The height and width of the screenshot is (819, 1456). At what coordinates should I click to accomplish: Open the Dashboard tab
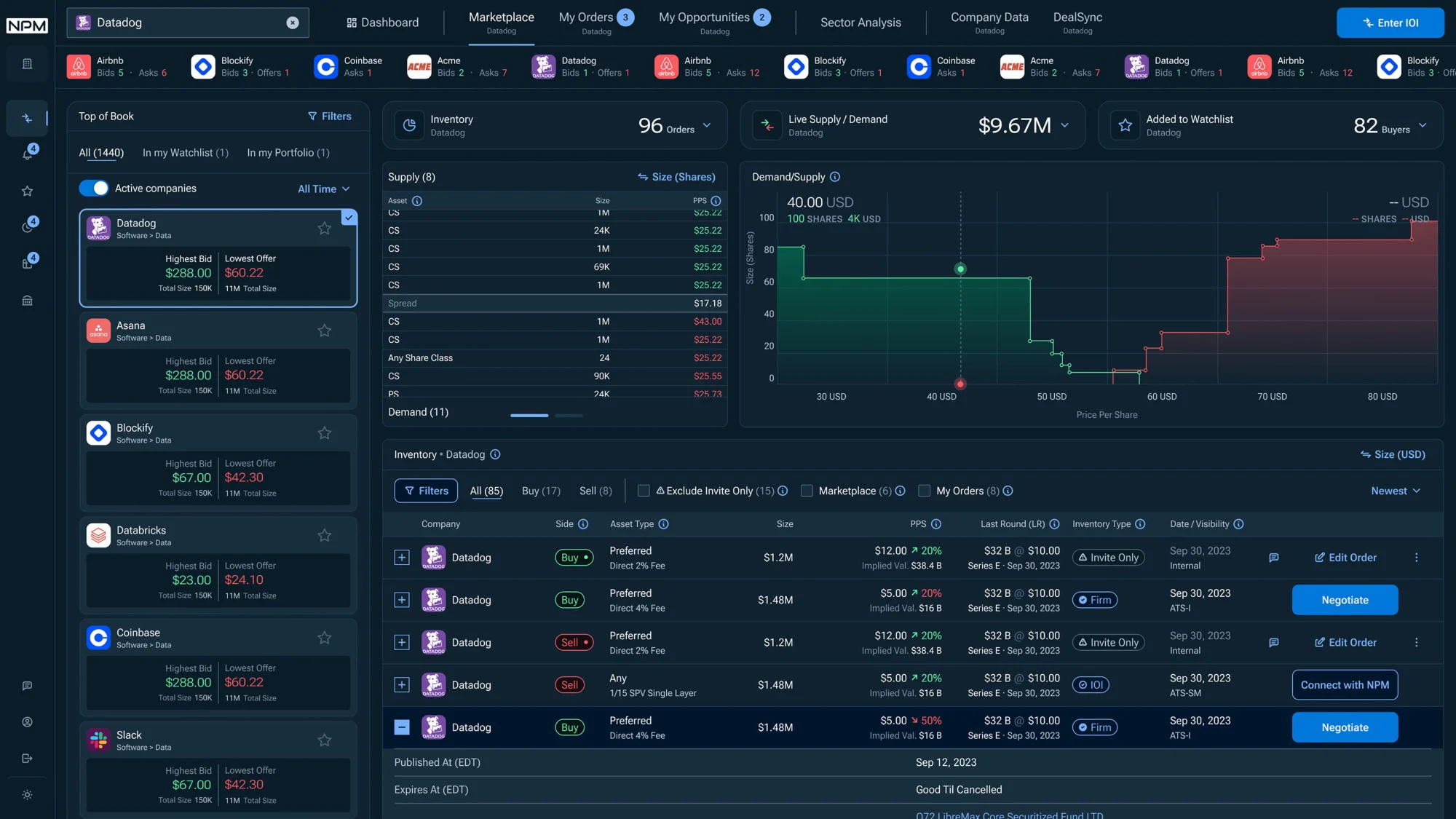point(382,23)
